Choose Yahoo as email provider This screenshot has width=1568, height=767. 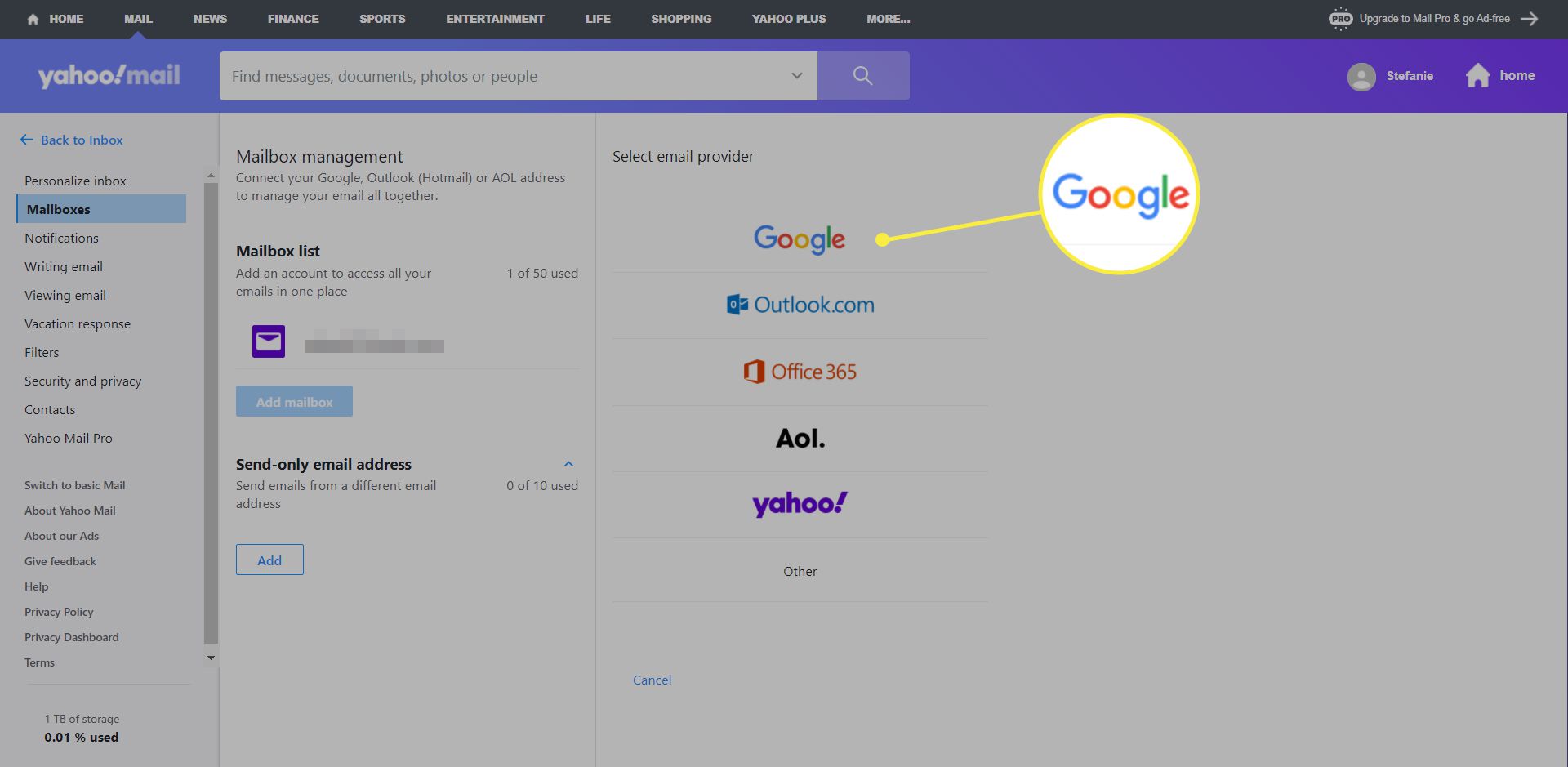(x=800, y=504)
